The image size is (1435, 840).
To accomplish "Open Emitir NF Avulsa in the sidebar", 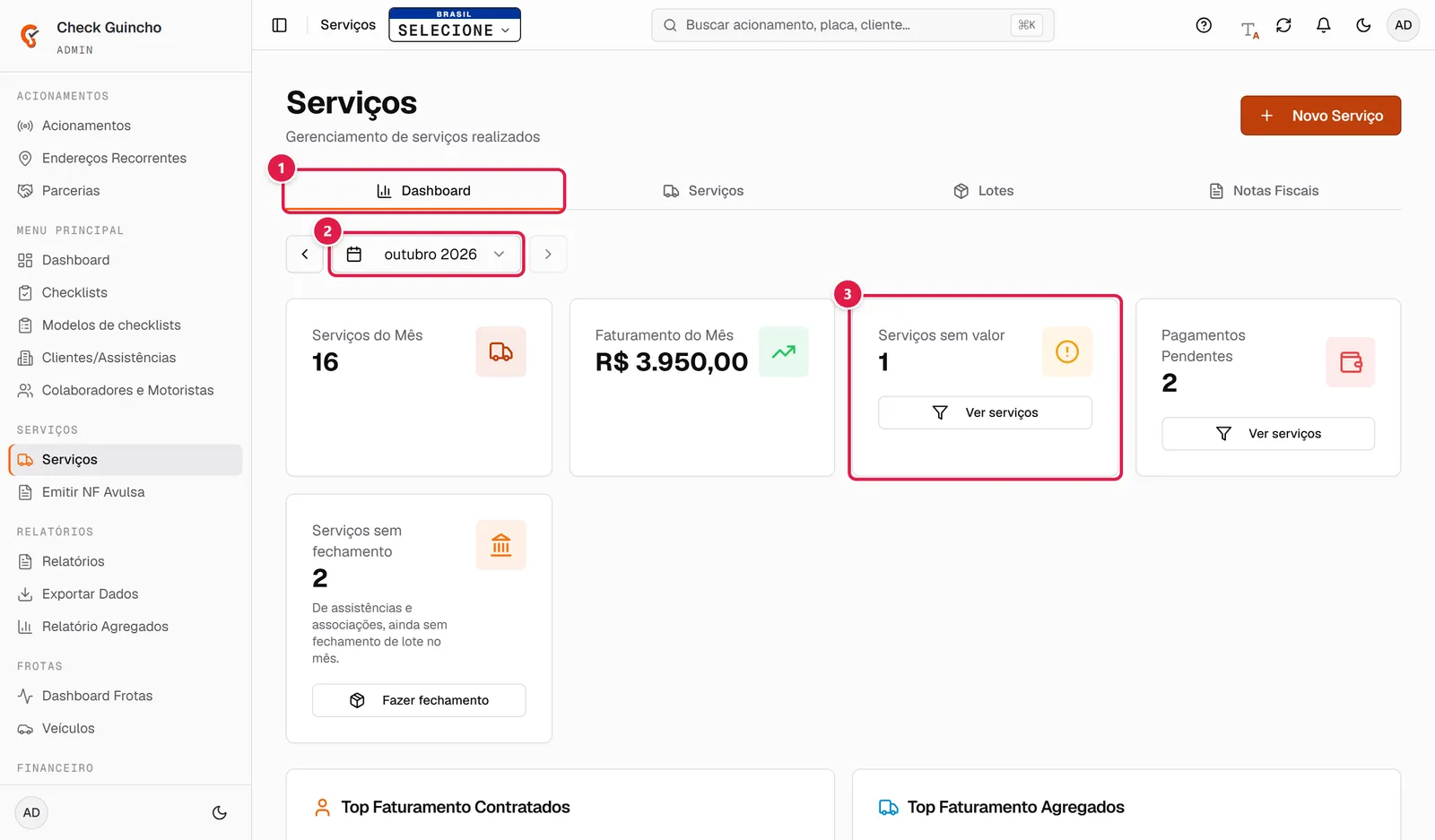I will (x=126, y=492).
